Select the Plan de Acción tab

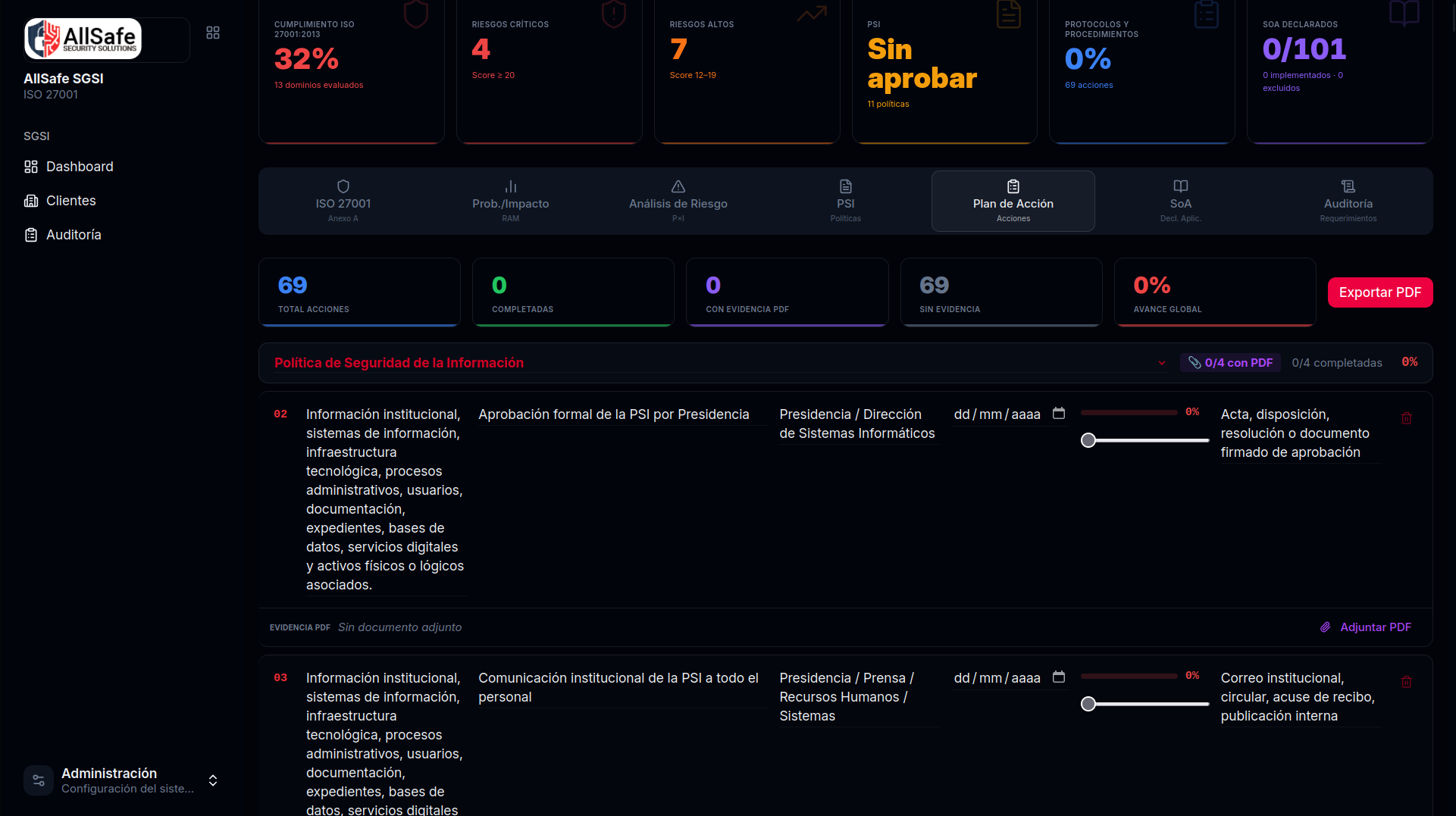(1013, 202)
